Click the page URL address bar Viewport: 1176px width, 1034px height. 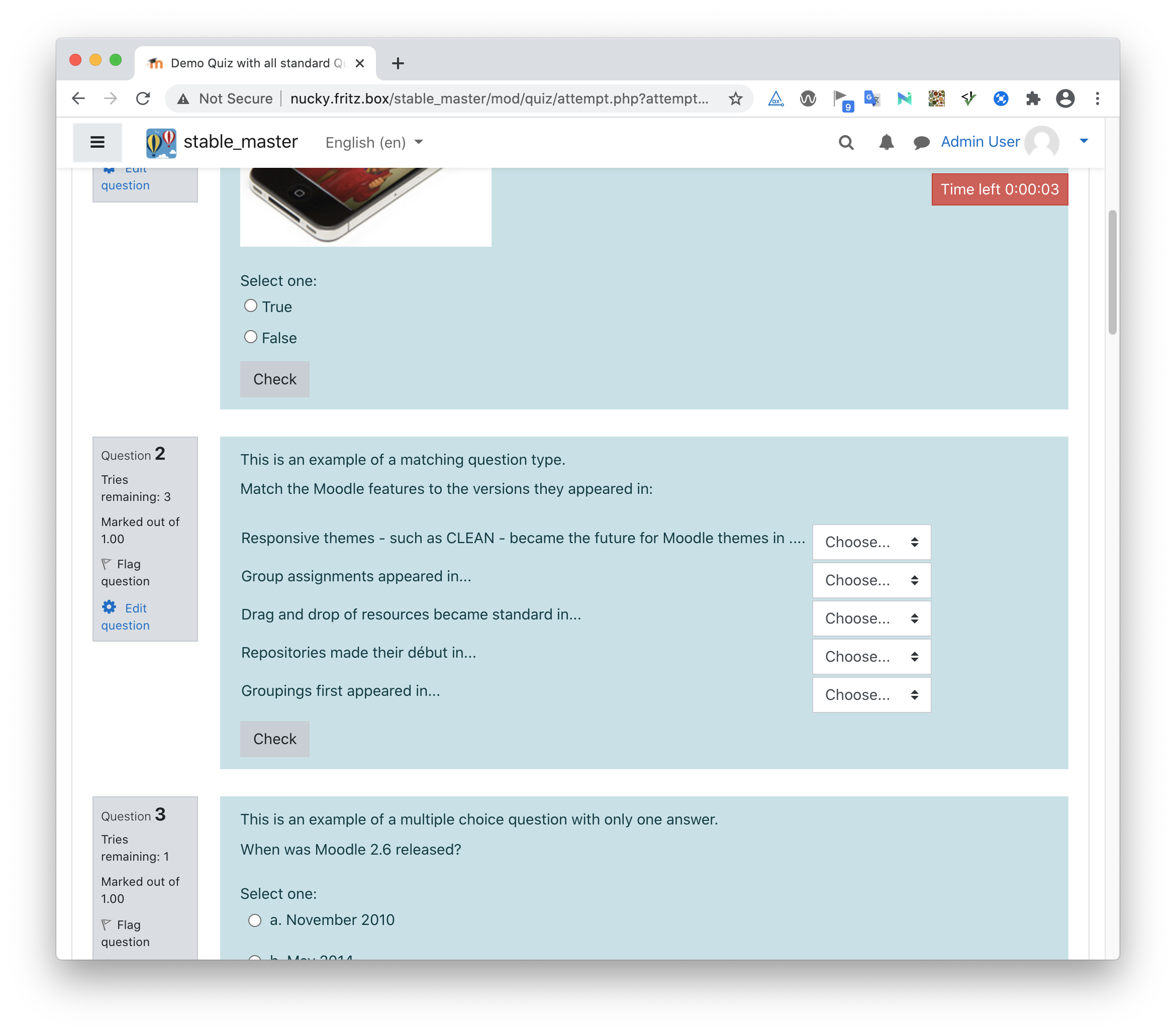(x=500, y=98)
